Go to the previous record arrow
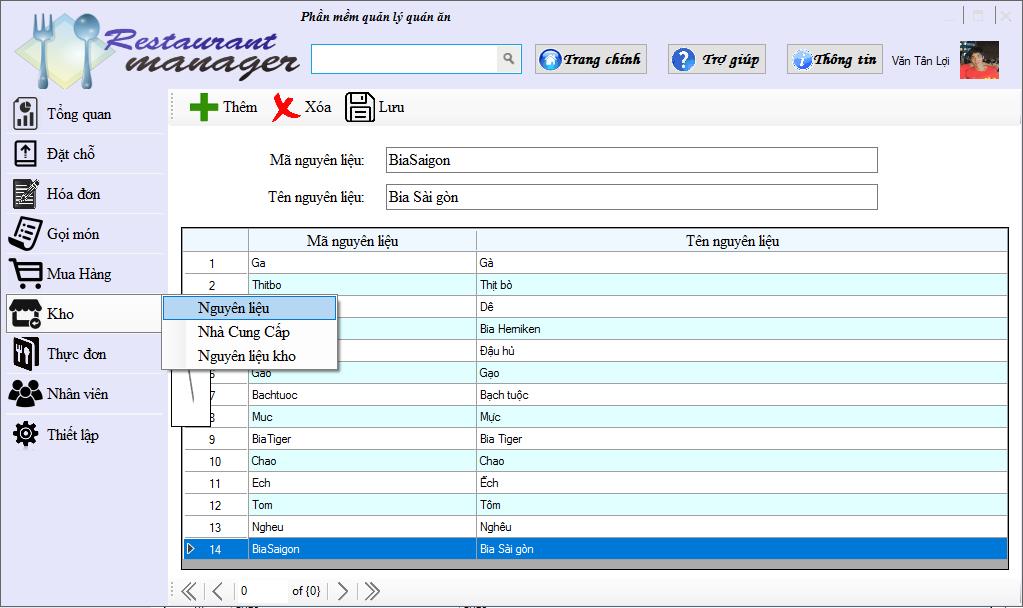 coord(218,591)
